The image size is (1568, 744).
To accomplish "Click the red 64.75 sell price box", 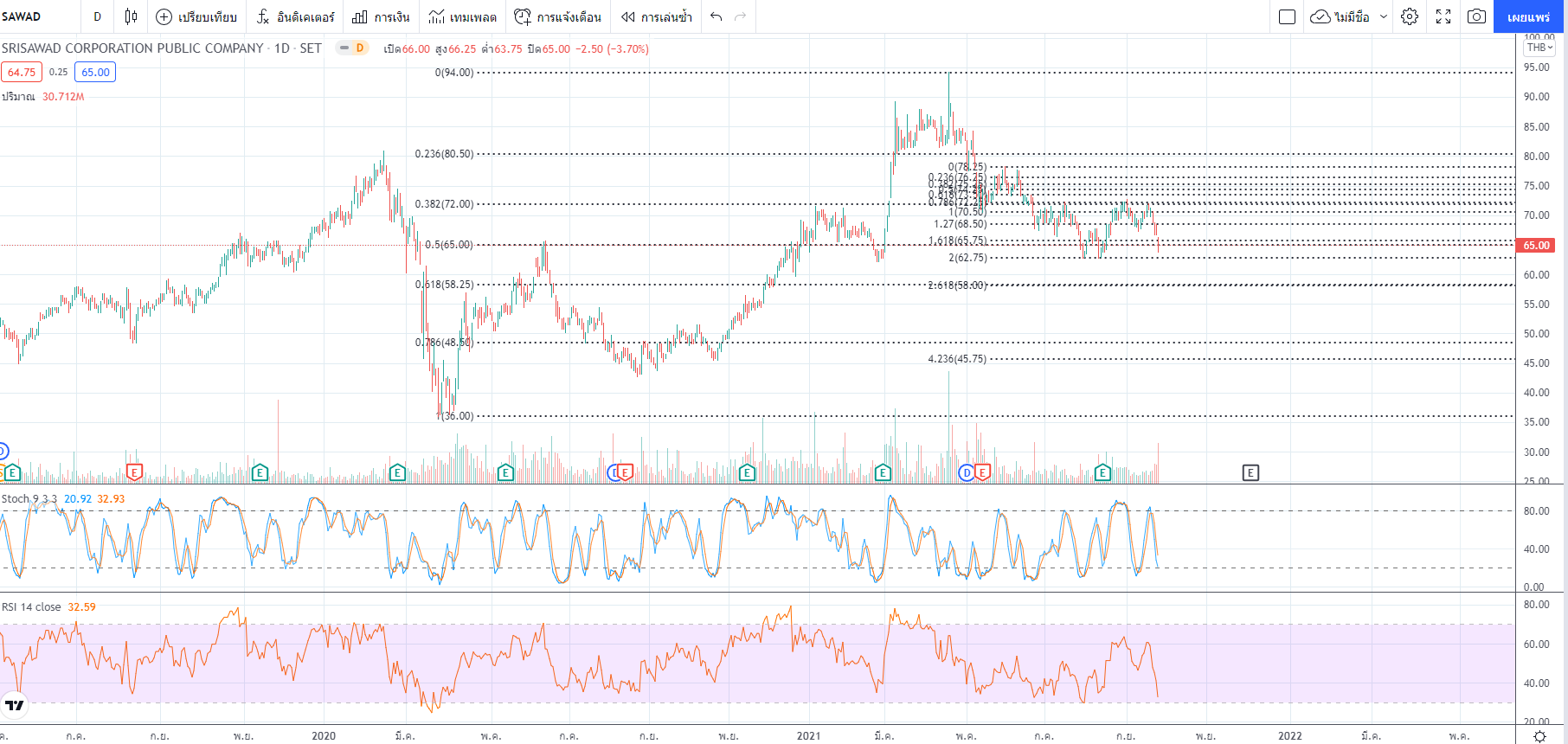I will pyautogui.click(x=22, y=73).
